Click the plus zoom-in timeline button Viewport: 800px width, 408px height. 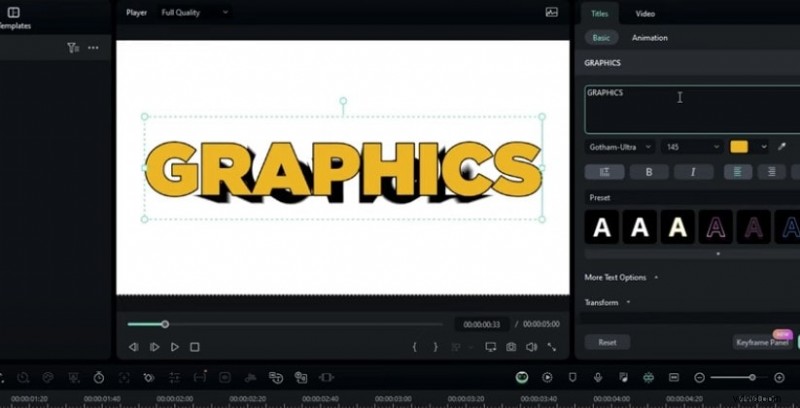click(779, 377)
